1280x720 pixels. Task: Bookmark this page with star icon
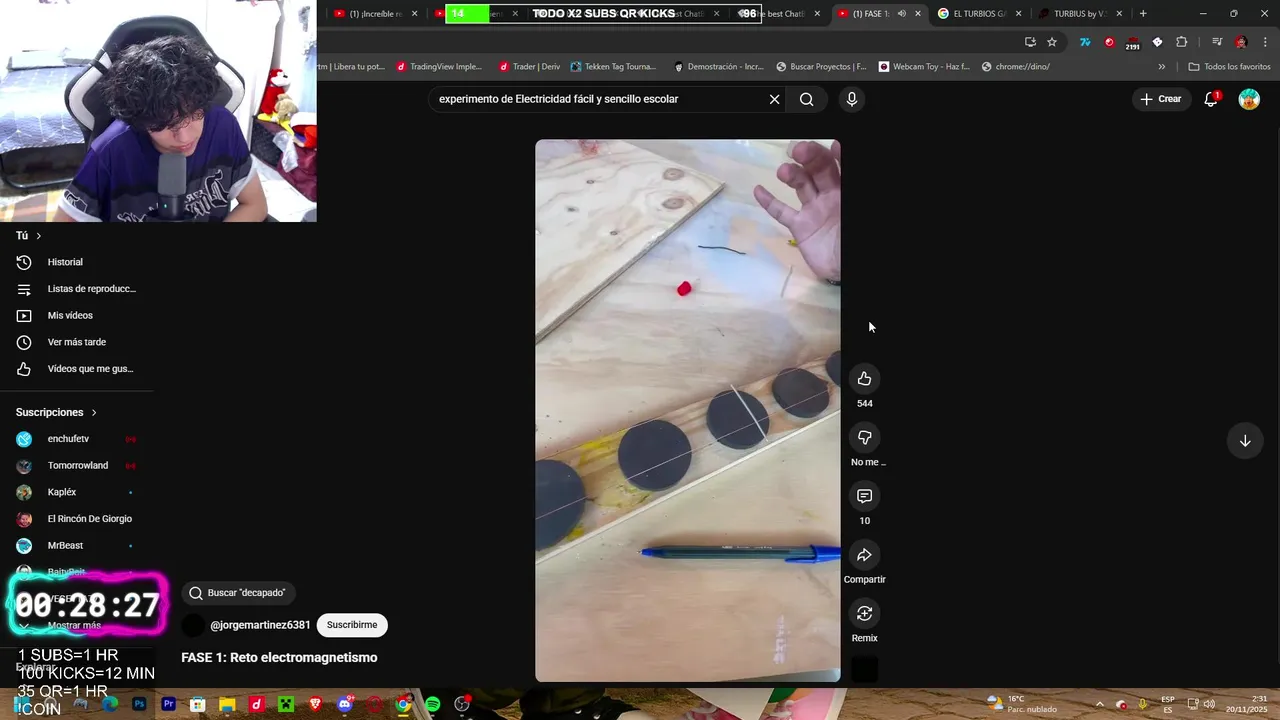click(x=1052, y=42)
